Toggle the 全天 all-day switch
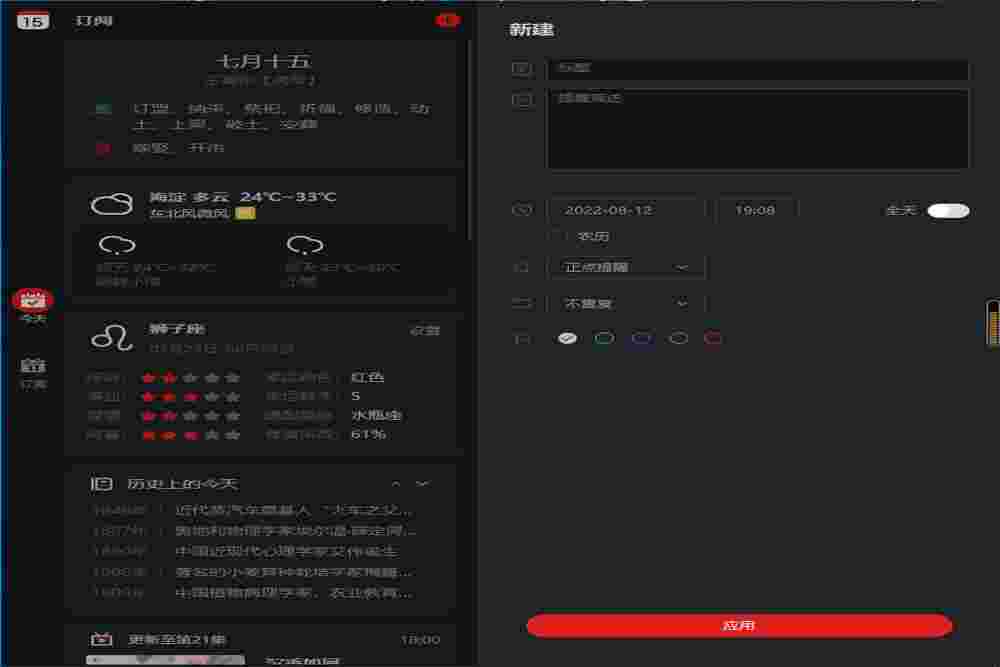This screenshot has height=667, width=1000. (x=948, y=210)
